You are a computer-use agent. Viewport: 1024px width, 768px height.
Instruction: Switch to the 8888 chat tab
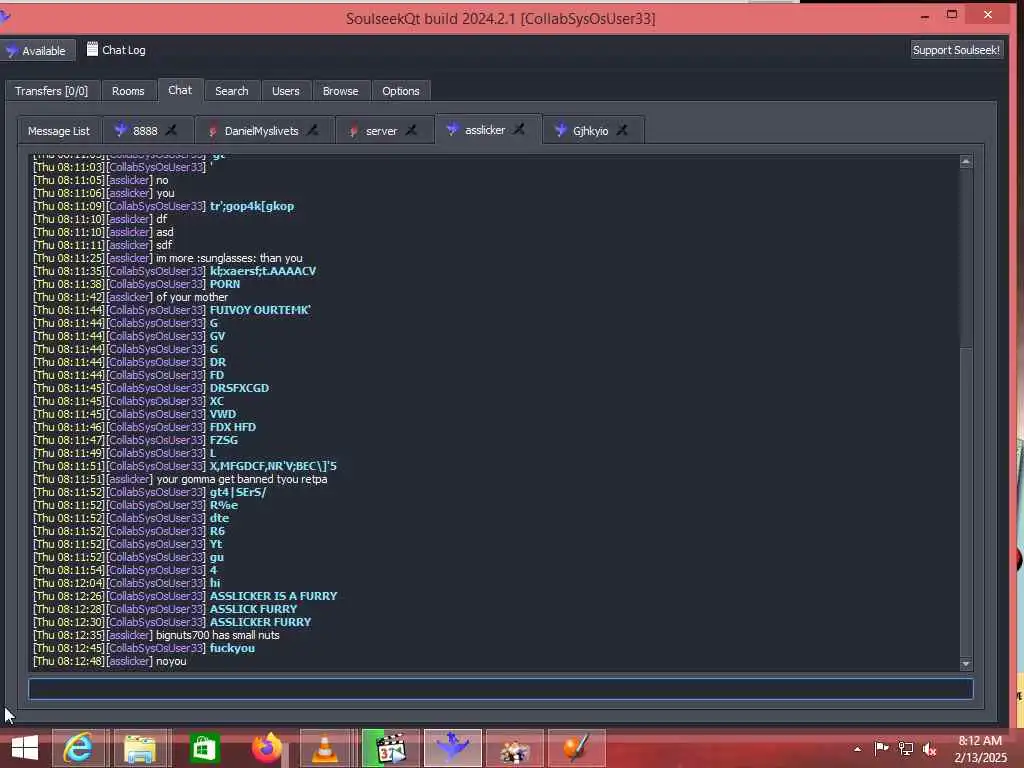pyautogui.click(x=145, y=131)
